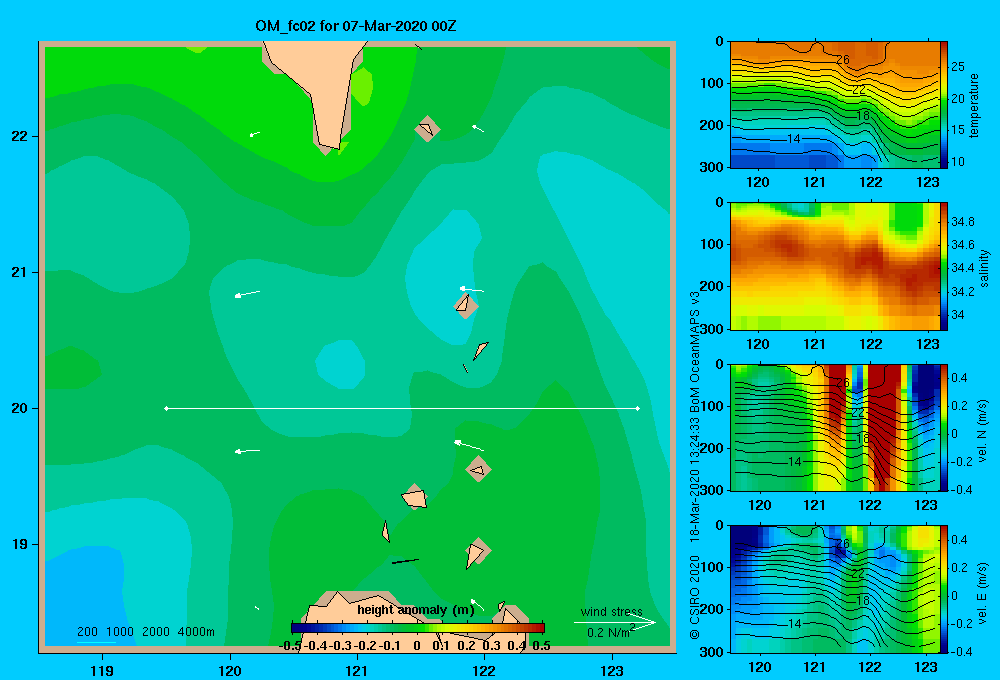Image resolution: width=1000 pixels, height=680 pixels.
Task: Click the "300" depth label of the salinity panel
Action: [711, 328]
